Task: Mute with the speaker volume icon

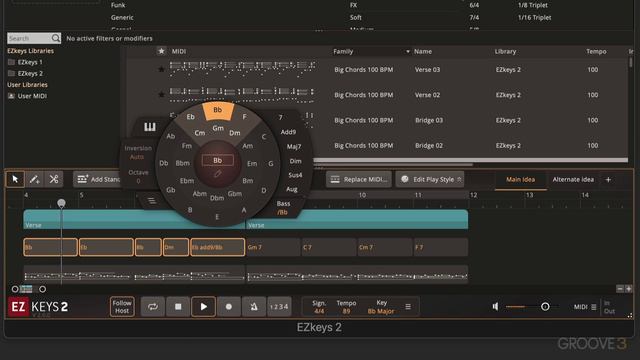Action: click(x=495, y=307)
